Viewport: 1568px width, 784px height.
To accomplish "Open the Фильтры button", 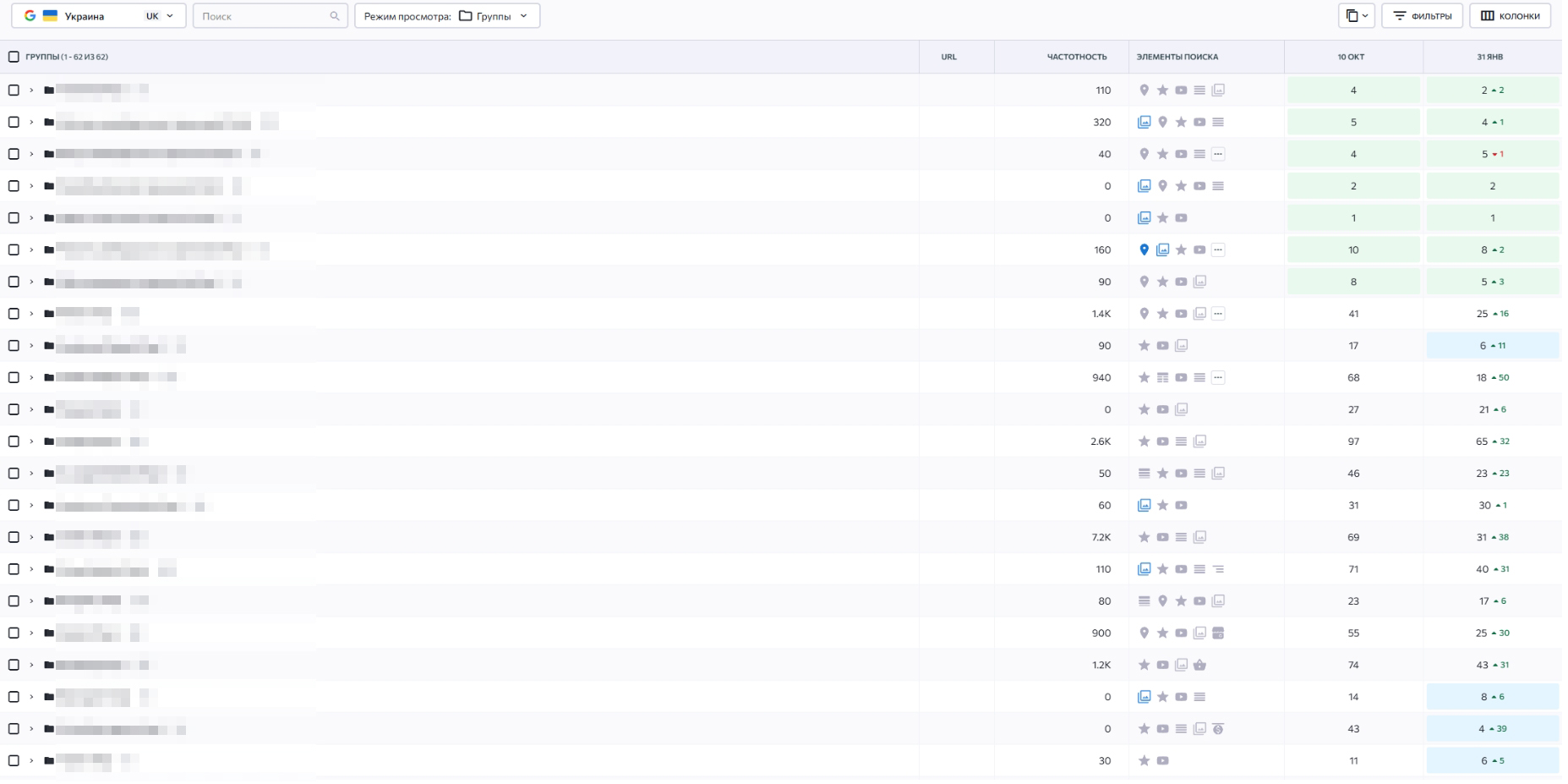I will tap(1422, 16).
